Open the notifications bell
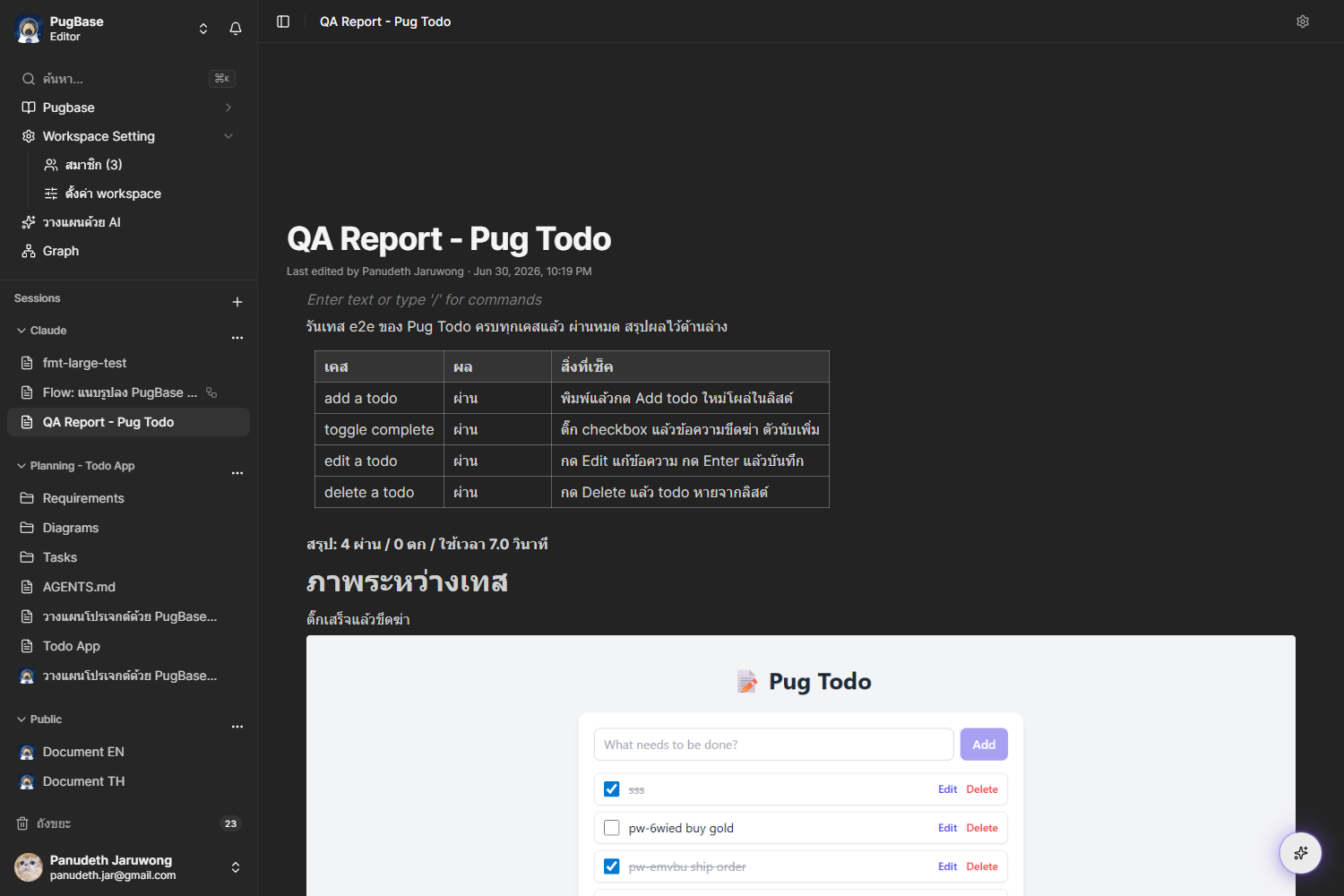1344x896 pixels. click(x=236, y=29)
